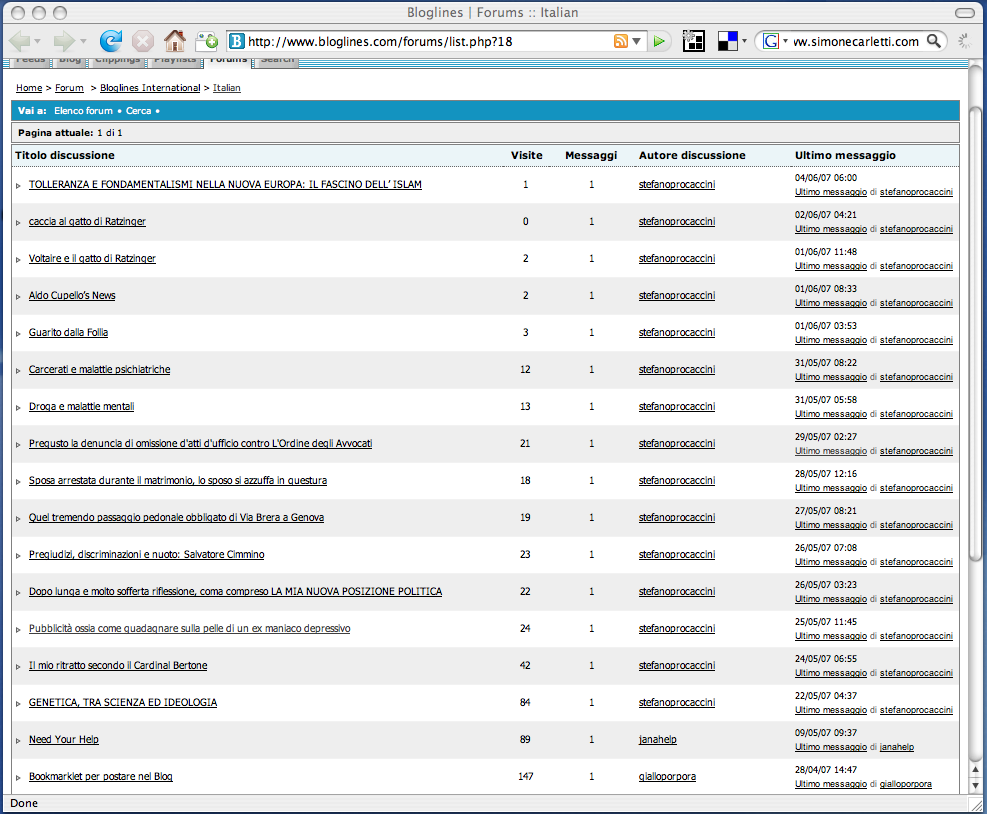The height and width of the screenshot is (814, 987).
Task: Open the Forward button history dropdown
Action: pyautogui.click(x=82, y=42)
